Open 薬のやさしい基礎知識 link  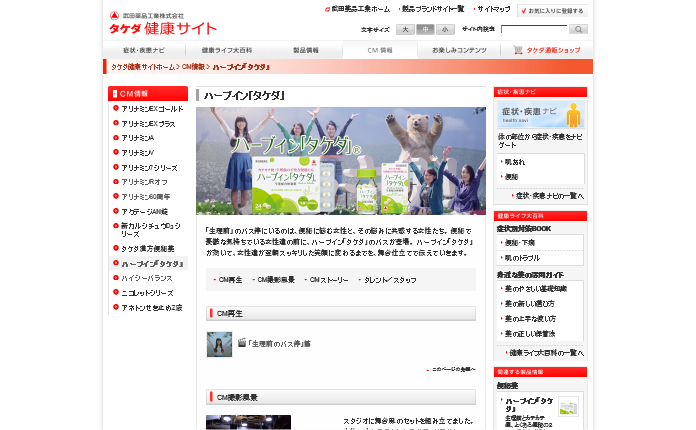[536, 289]
